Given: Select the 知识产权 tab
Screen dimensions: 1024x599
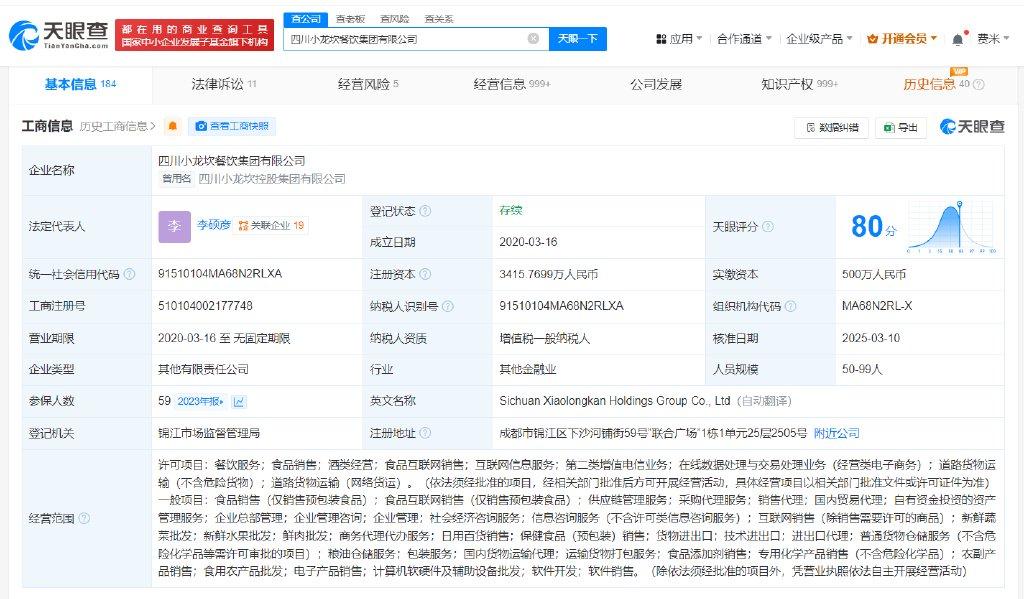Looking at the screenshot, I should (x=799, y=84).
